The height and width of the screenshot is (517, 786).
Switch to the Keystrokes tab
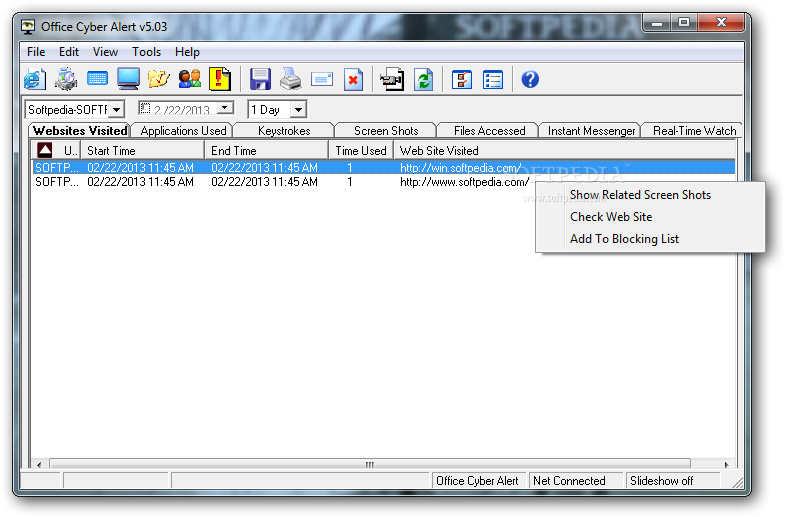284,130
